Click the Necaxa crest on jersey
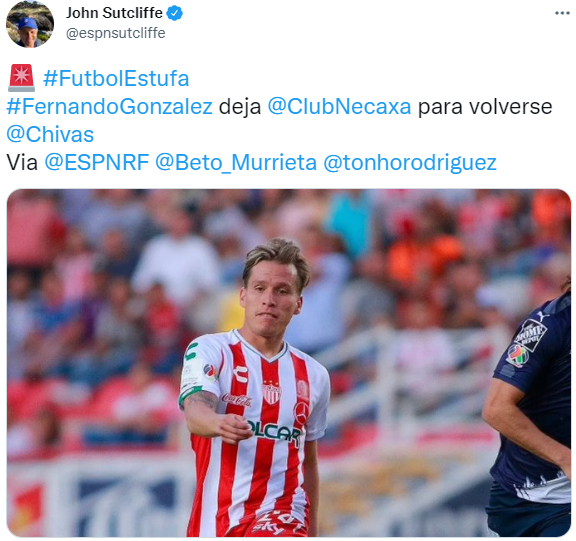Screen dimensions: 576x541 click(x=271, y=392)
